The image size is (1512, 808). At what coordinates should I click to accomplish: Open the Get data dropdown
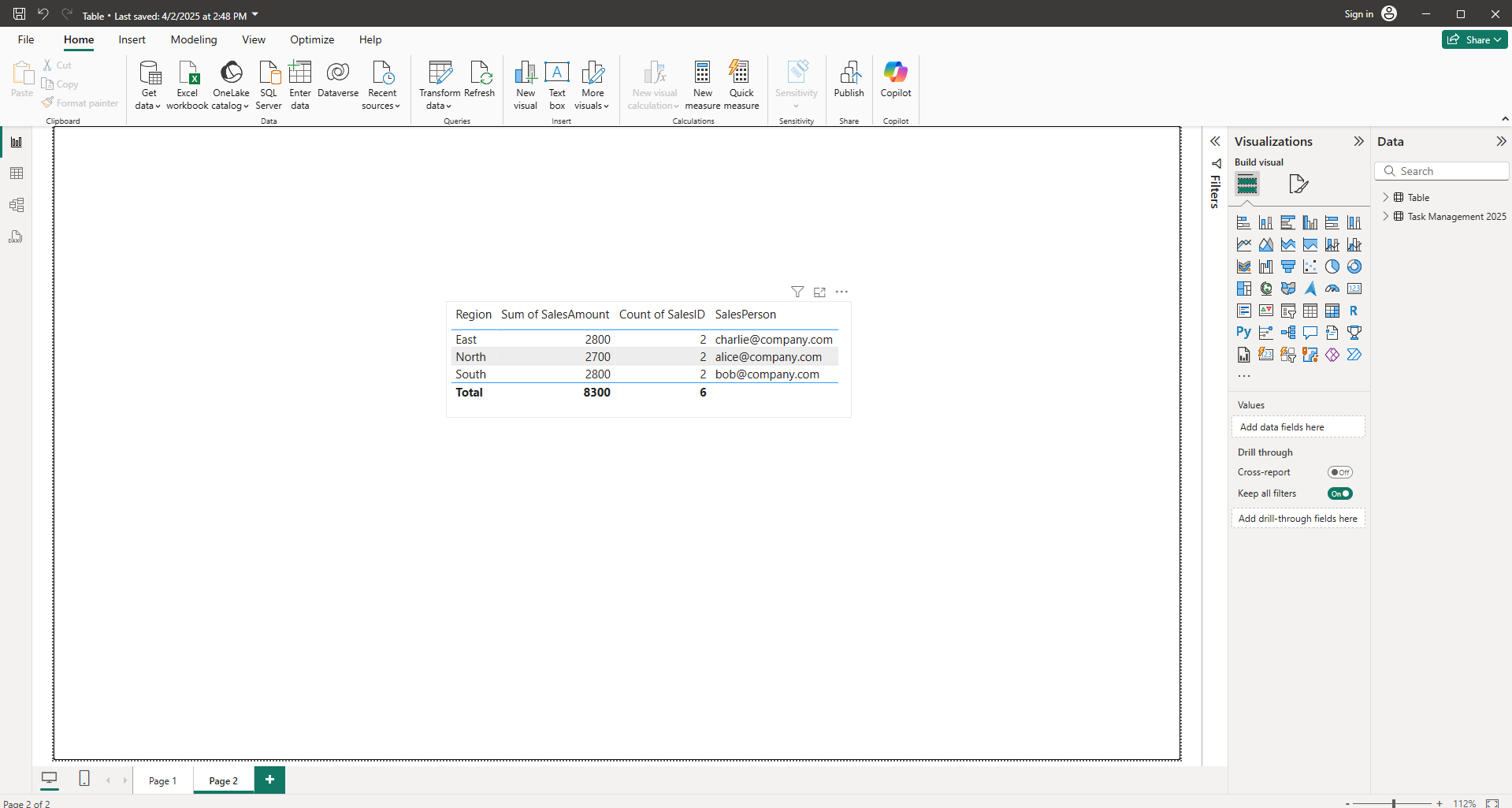coord(148,106)
